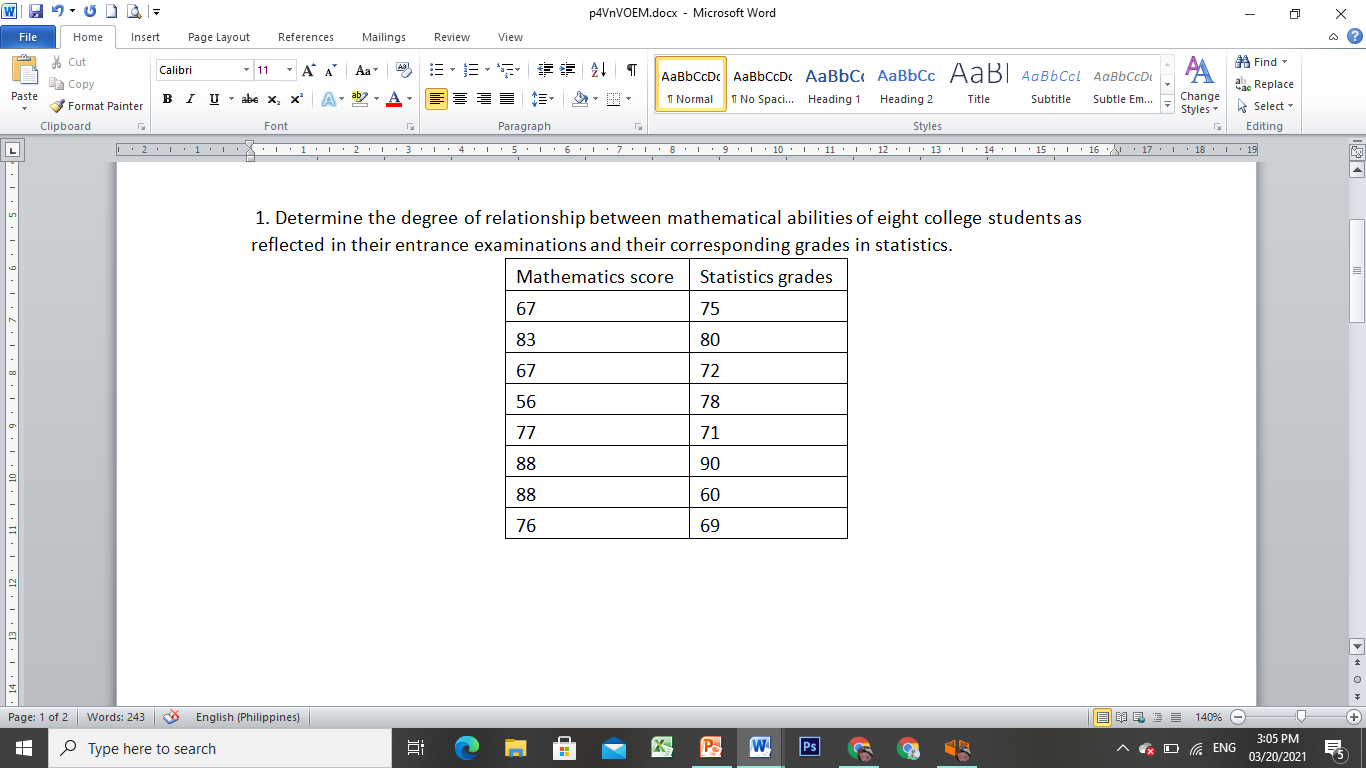Open the File tab

(x=28, y=37)
